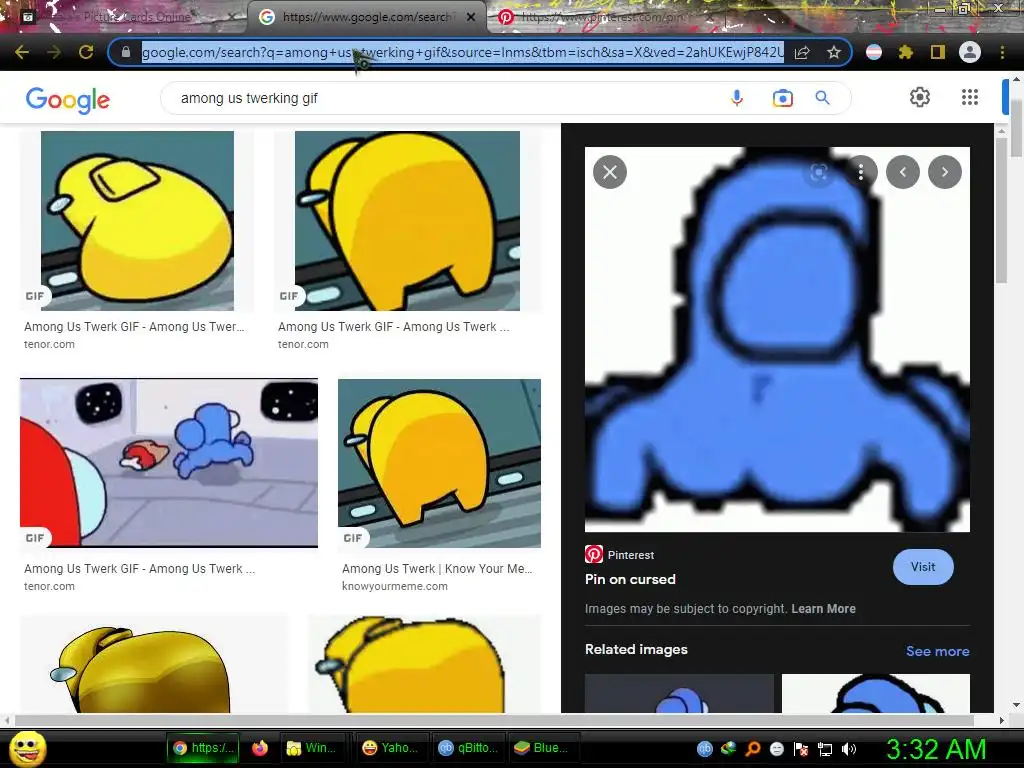The image size is (1024, 768).
Task: Open the first yellow crewmate tenor GIF
Action: (x=137, y=221)
